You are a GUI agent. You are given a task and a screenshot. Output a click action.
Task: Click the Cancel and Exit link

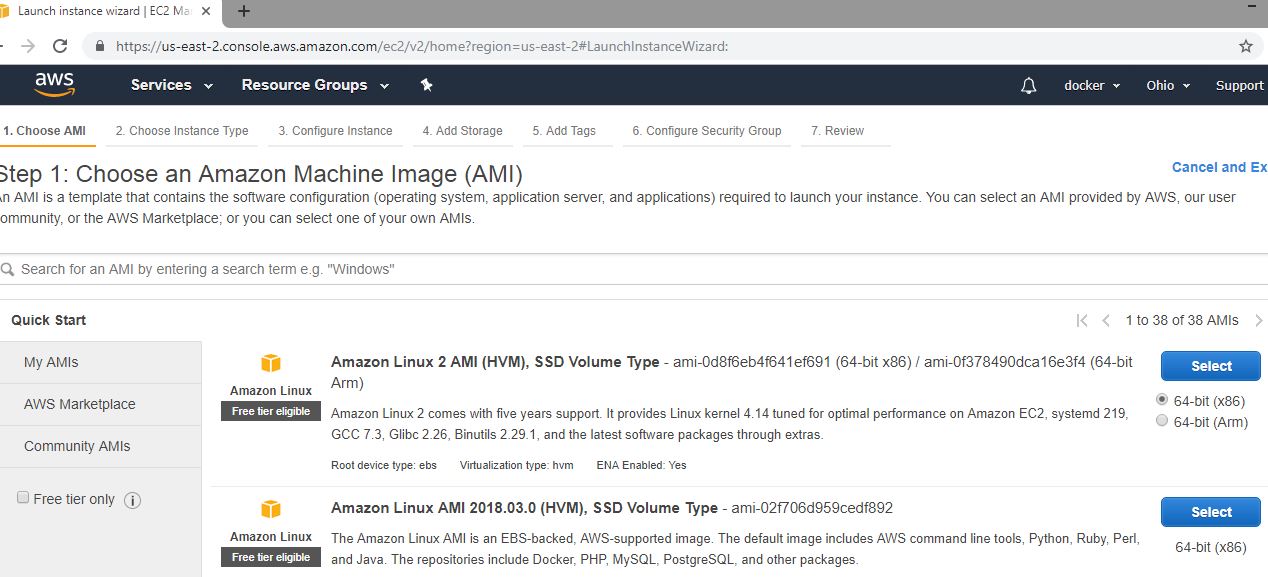click(x=1219, y=168)
